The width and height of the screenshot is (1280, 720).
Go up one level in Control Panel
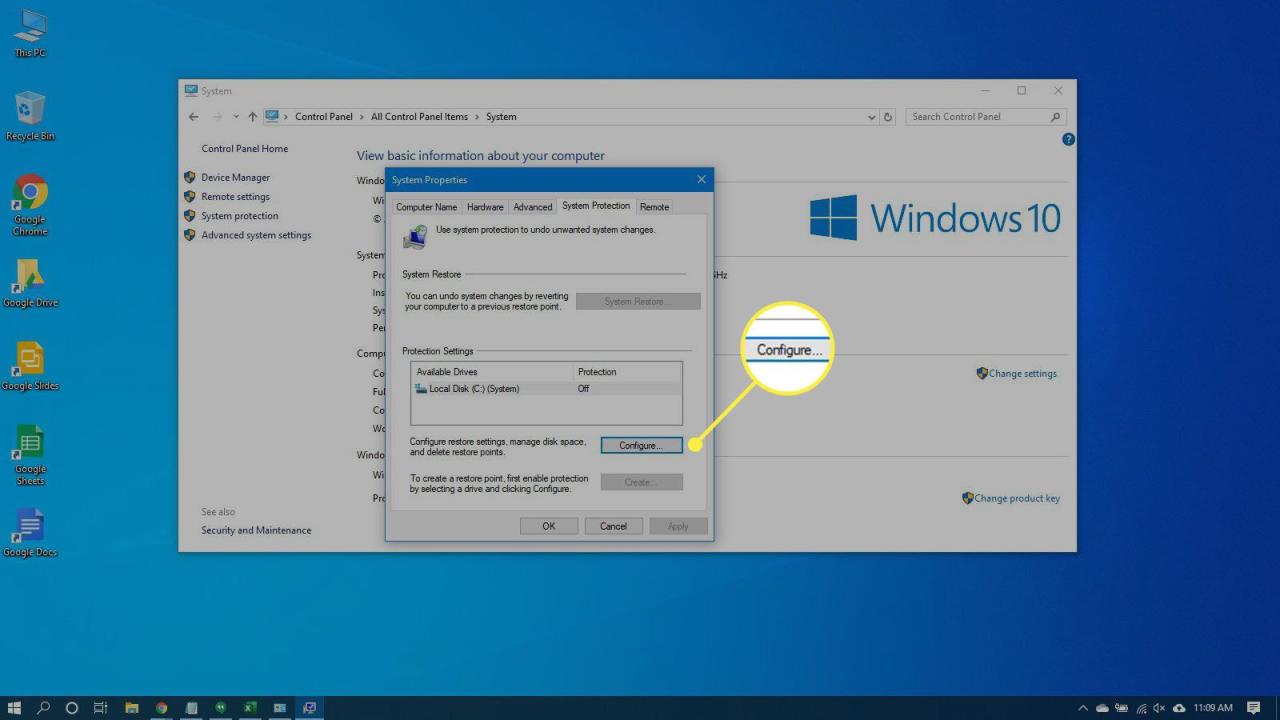(252, 117)
